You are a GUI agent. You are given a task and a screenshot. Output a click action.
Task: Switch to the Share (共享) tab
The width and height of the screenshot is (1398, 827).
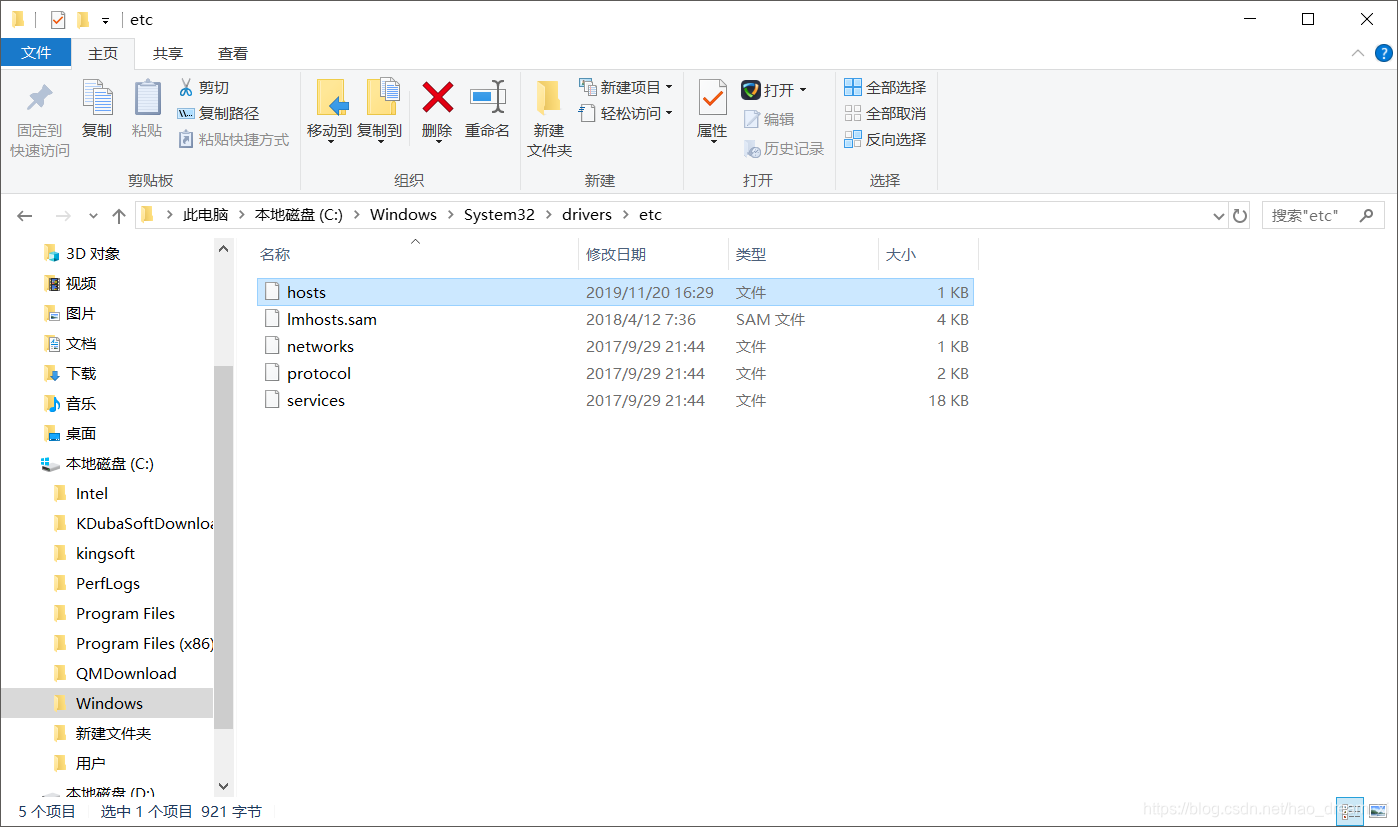pos(168,53)
